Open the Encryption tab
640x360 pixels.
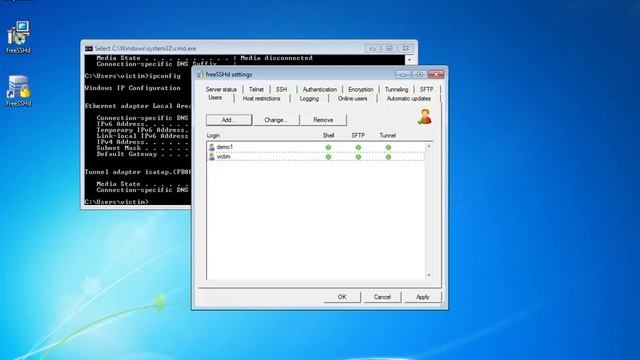pos(360,89)
